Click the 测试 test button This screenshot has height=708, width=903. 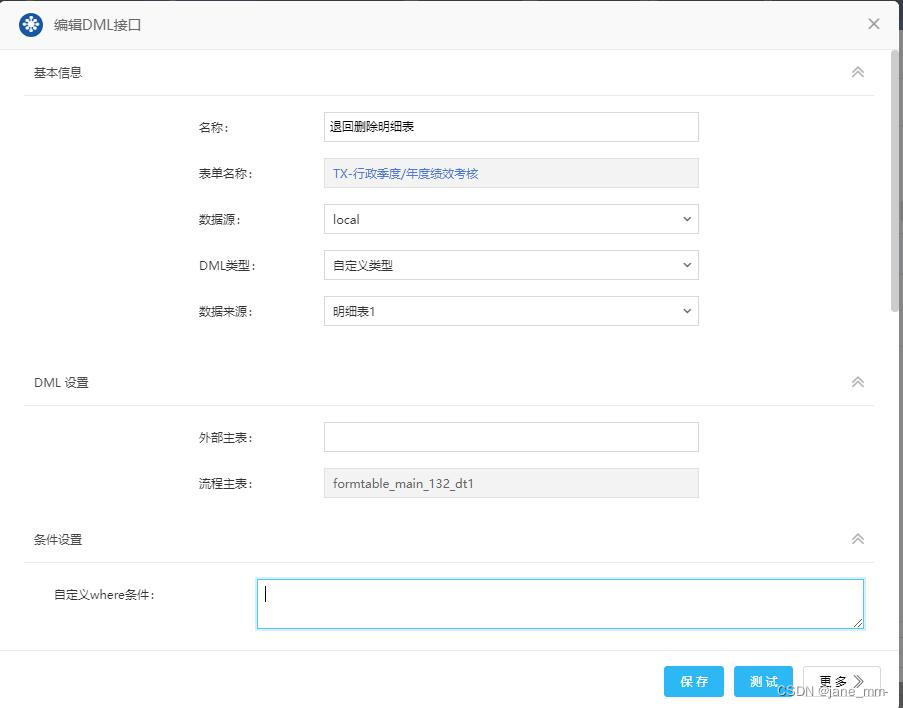pyautogui.click(x=763, y=681)
